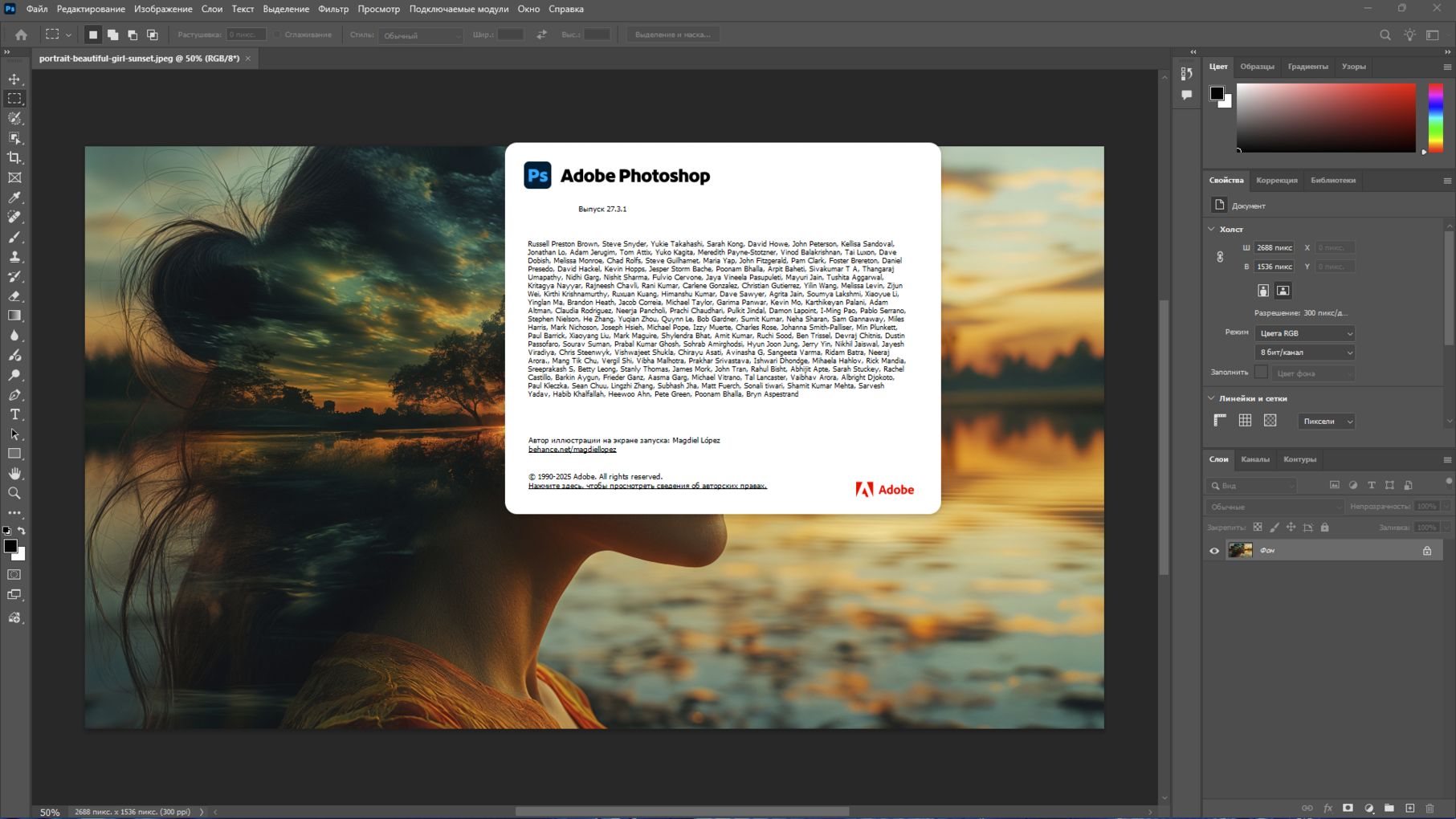Pick the Eyedropper tool

pos(14,198)
